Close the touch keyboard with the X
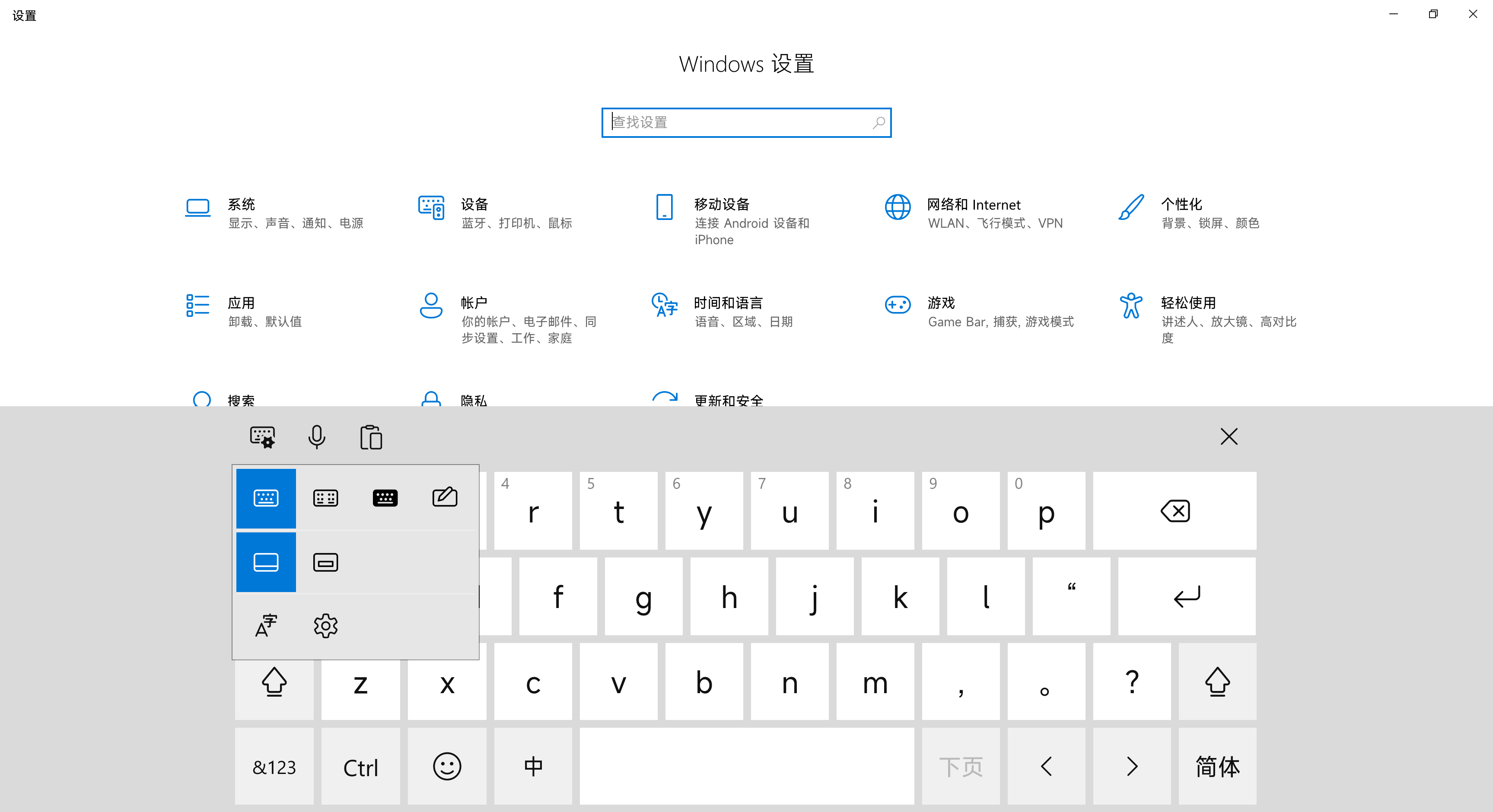The width and height of the screenshot is (1493, 812). click(x=1229, y=436)
